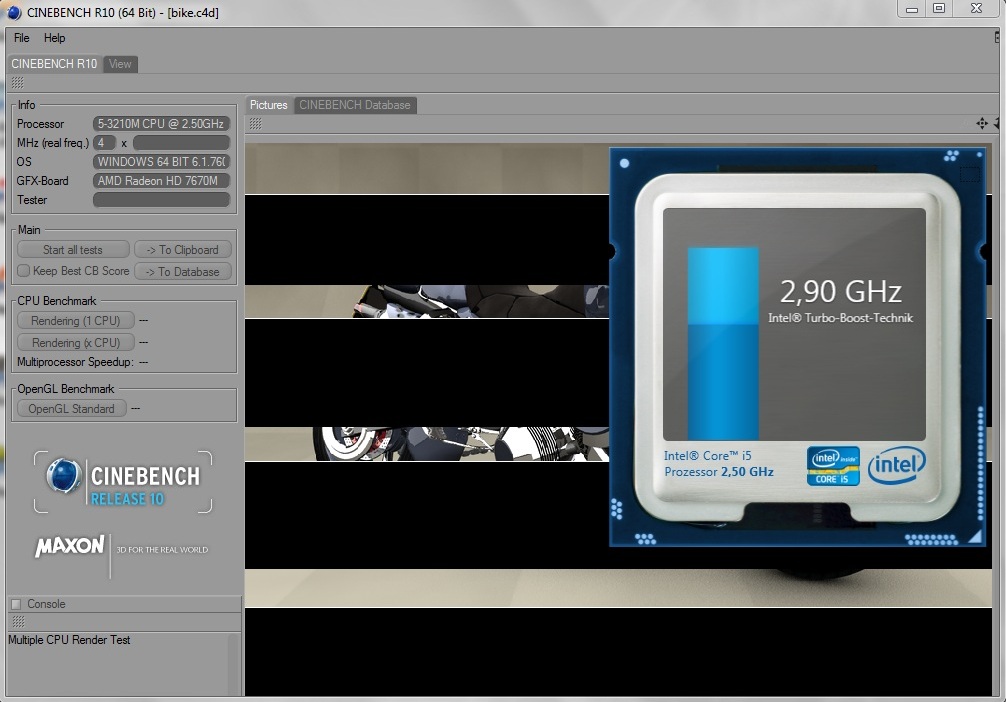Copy results with To Clipboard button
Viewport: 1006px width, 702px height.
click(x=183, y=250)
